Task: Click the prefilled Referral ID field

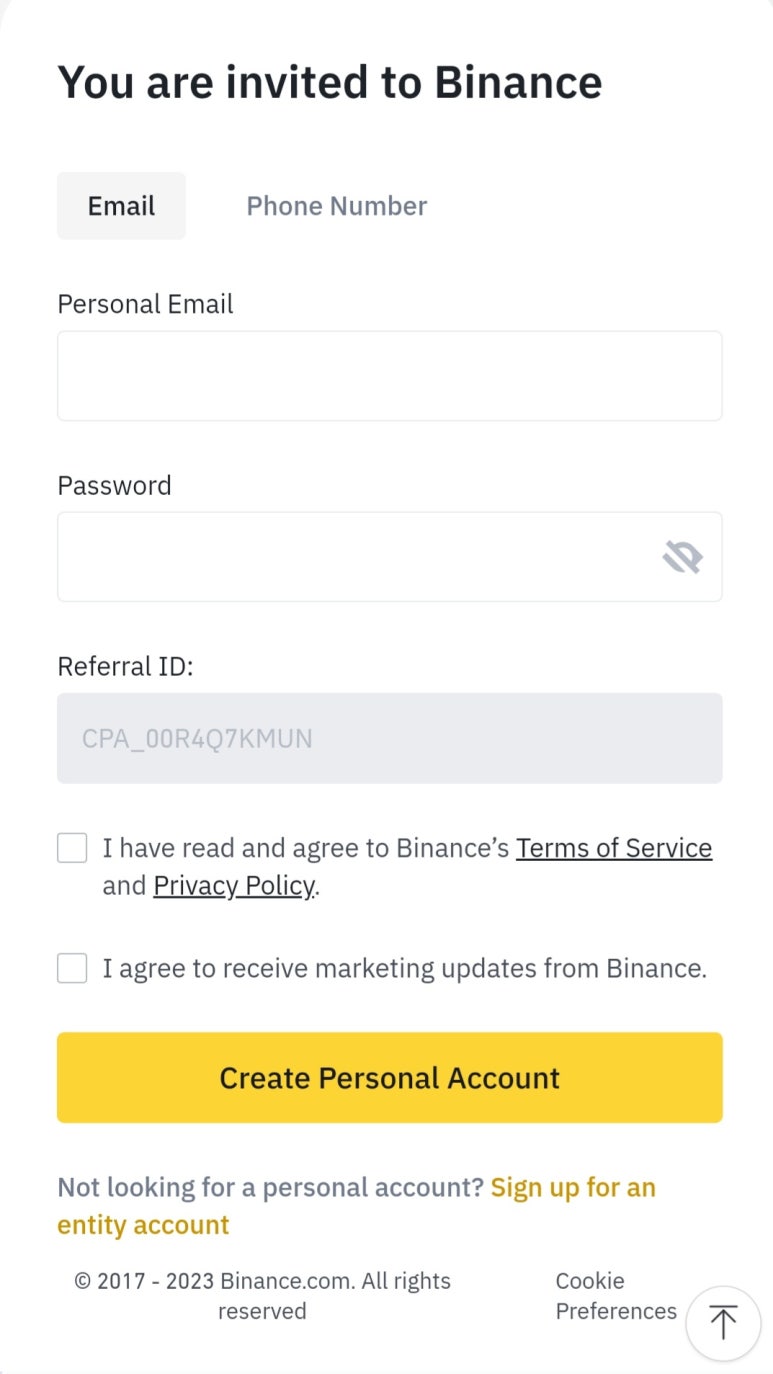Action: [389, 738]
